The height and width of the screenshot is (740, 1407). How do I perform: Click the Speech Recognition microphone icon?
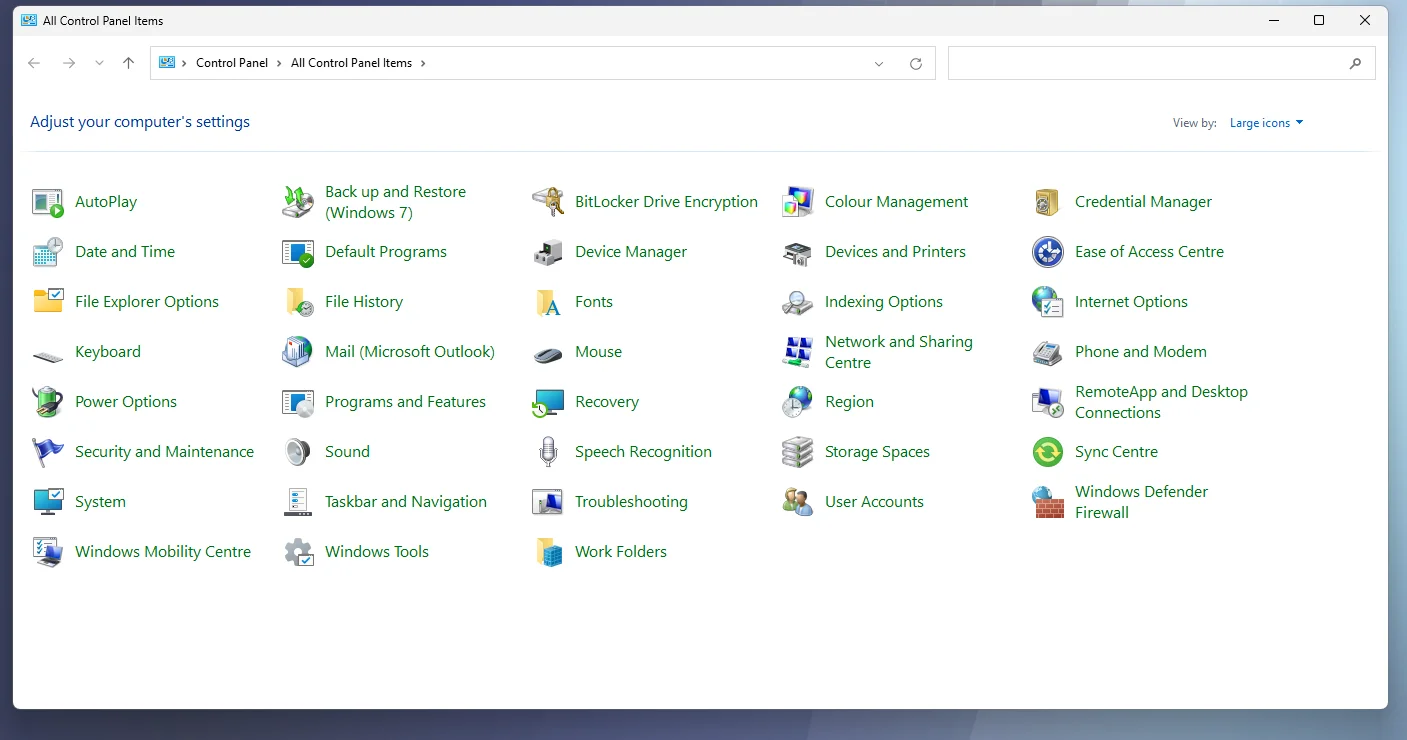[x=548, y=452]
